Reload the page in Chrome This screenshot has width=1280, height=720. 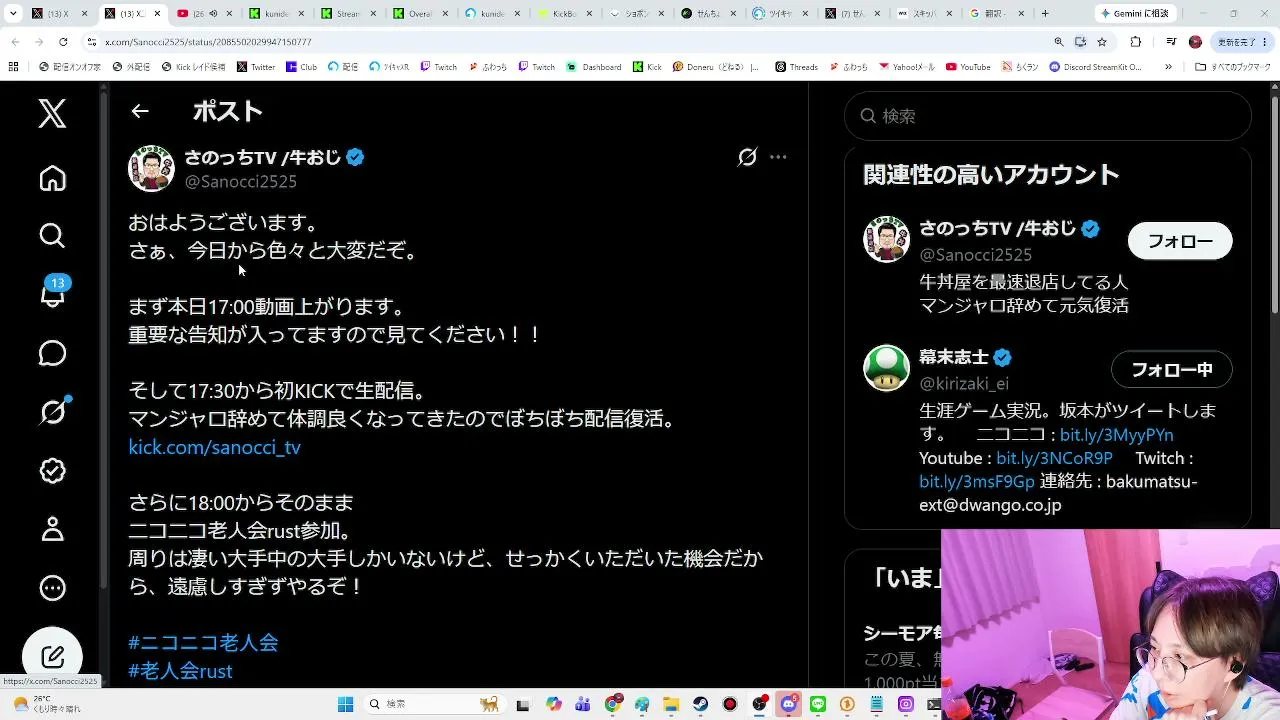click(x=63, y=42)
